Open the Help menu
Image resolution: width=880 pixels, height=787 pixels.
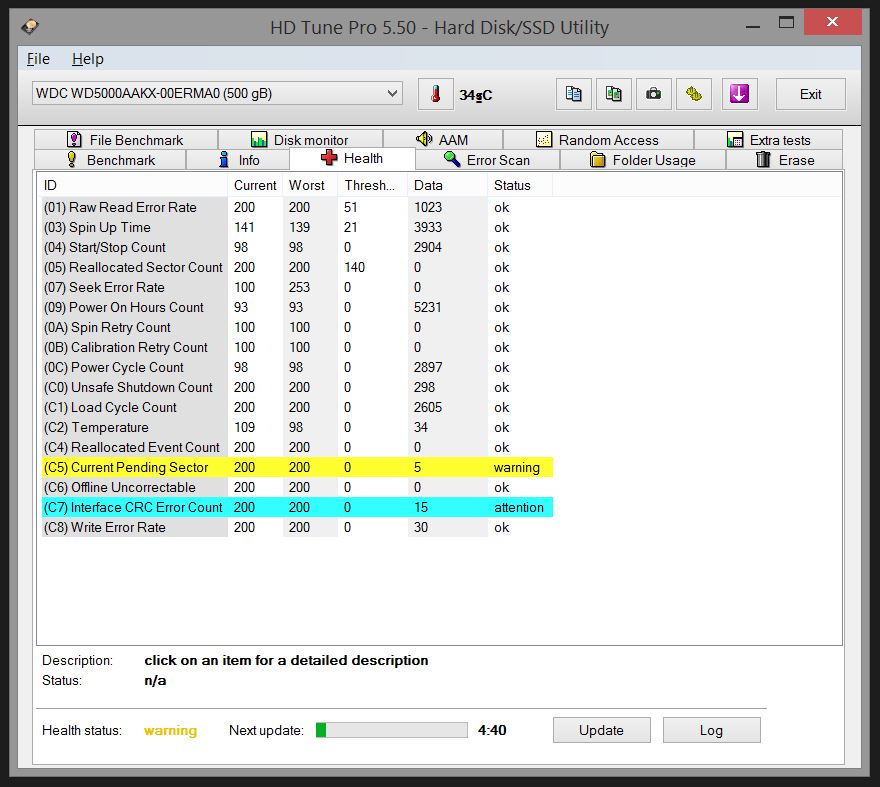tap(88, 59)
